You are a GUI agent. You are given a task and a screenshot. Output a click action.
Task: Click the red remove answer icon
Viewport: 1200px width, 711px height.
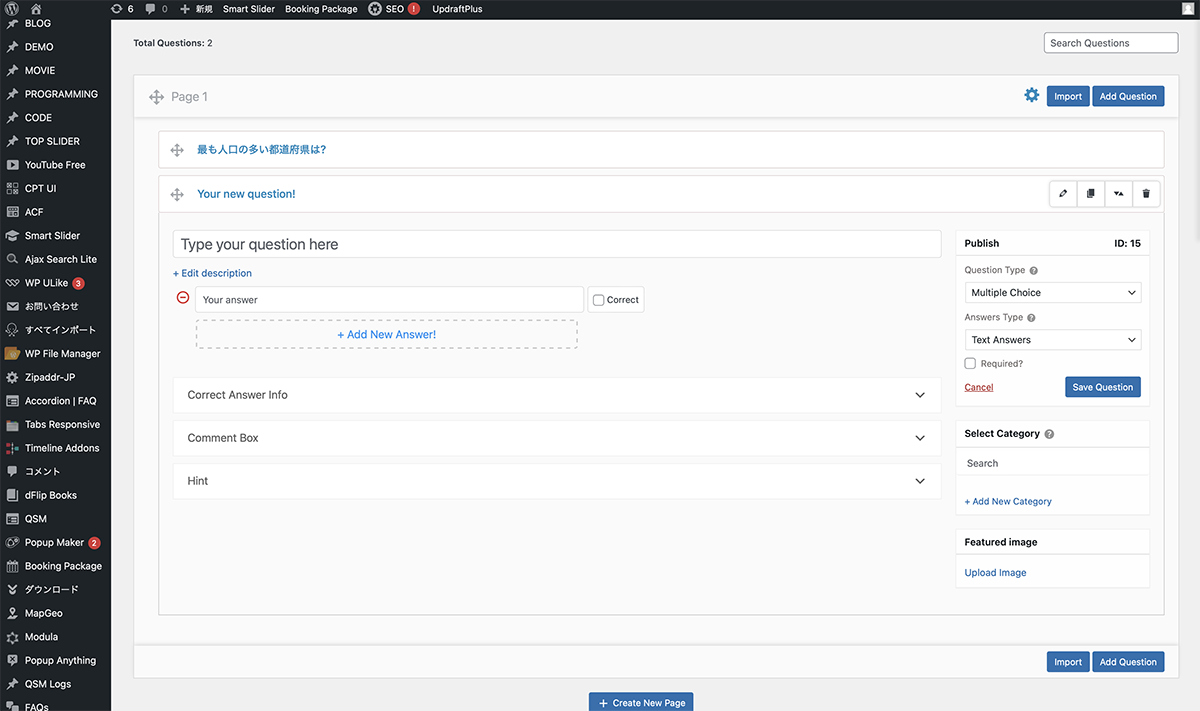(182, 298)
